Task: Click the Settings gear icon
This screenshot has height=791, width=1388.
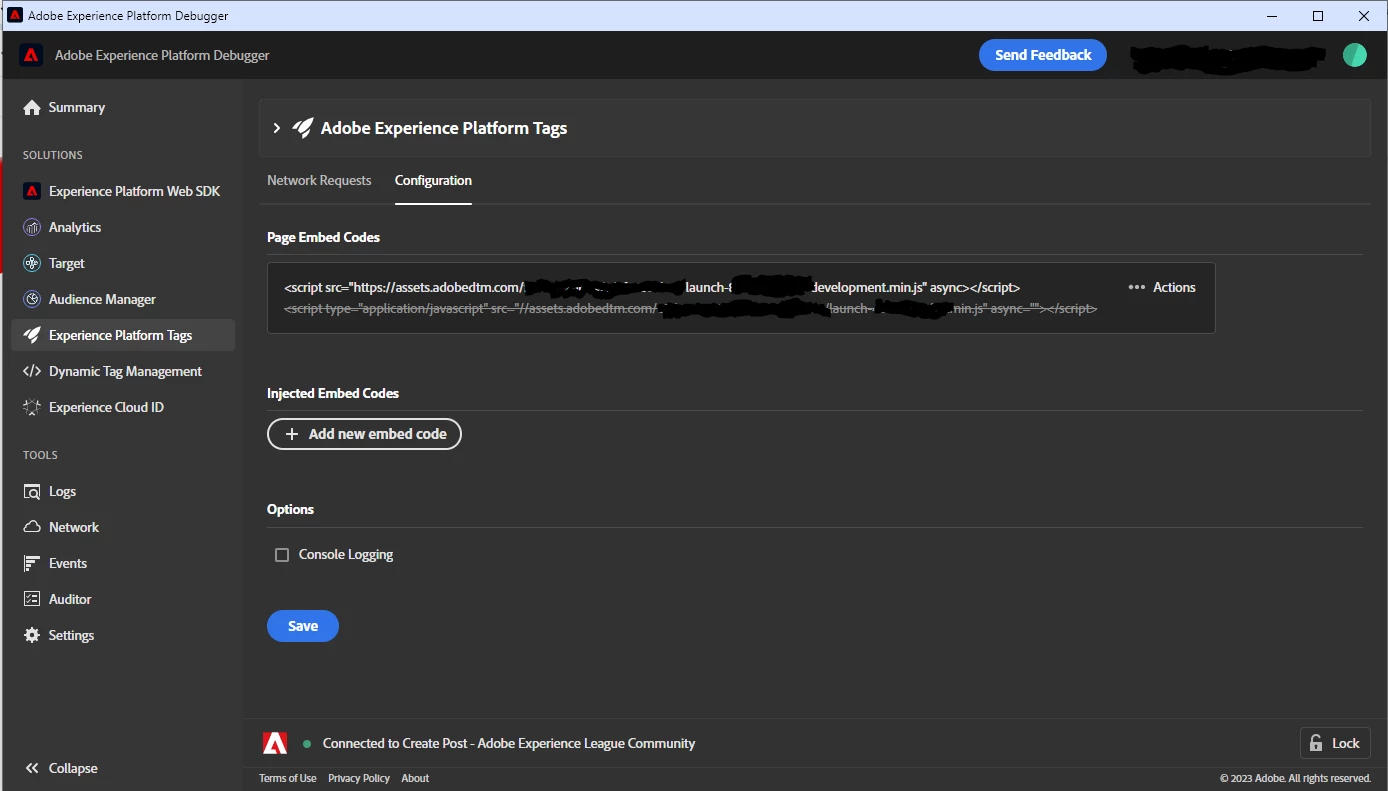Action: coord(32,635)
